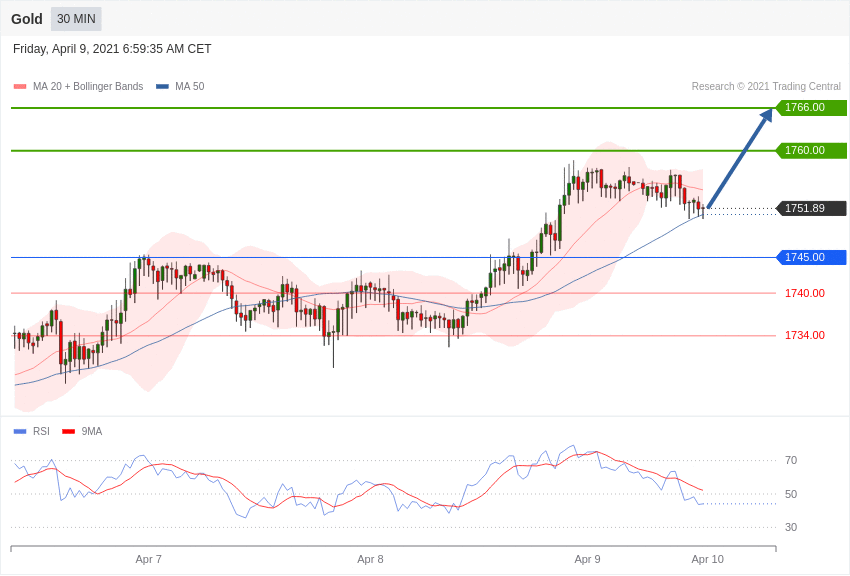Click the 1740.00 red support label

804,293
